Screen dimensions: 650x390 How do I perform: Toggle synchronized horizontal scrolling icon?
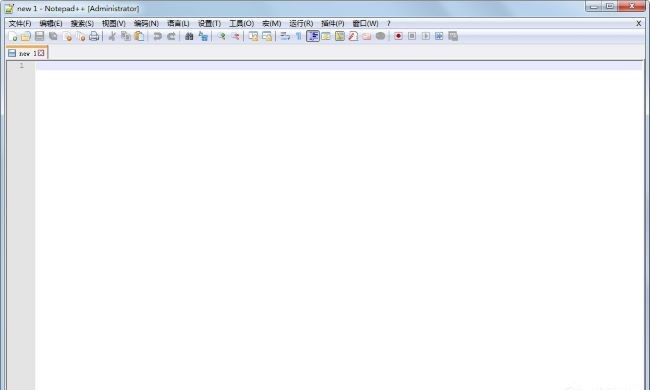[x=267, y=36]
